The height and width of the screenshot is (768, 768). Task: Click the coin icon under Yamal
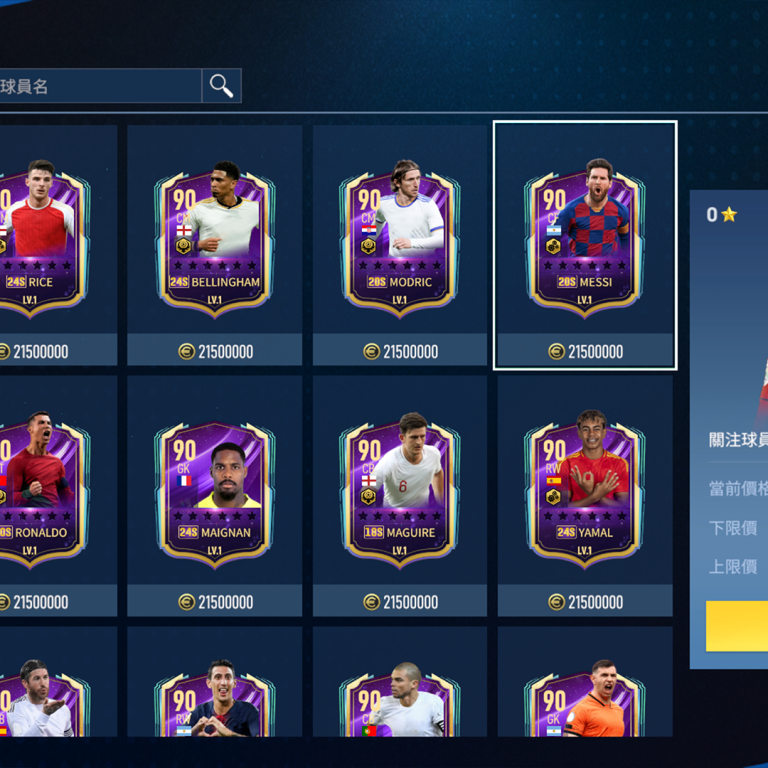pos(556,602)
